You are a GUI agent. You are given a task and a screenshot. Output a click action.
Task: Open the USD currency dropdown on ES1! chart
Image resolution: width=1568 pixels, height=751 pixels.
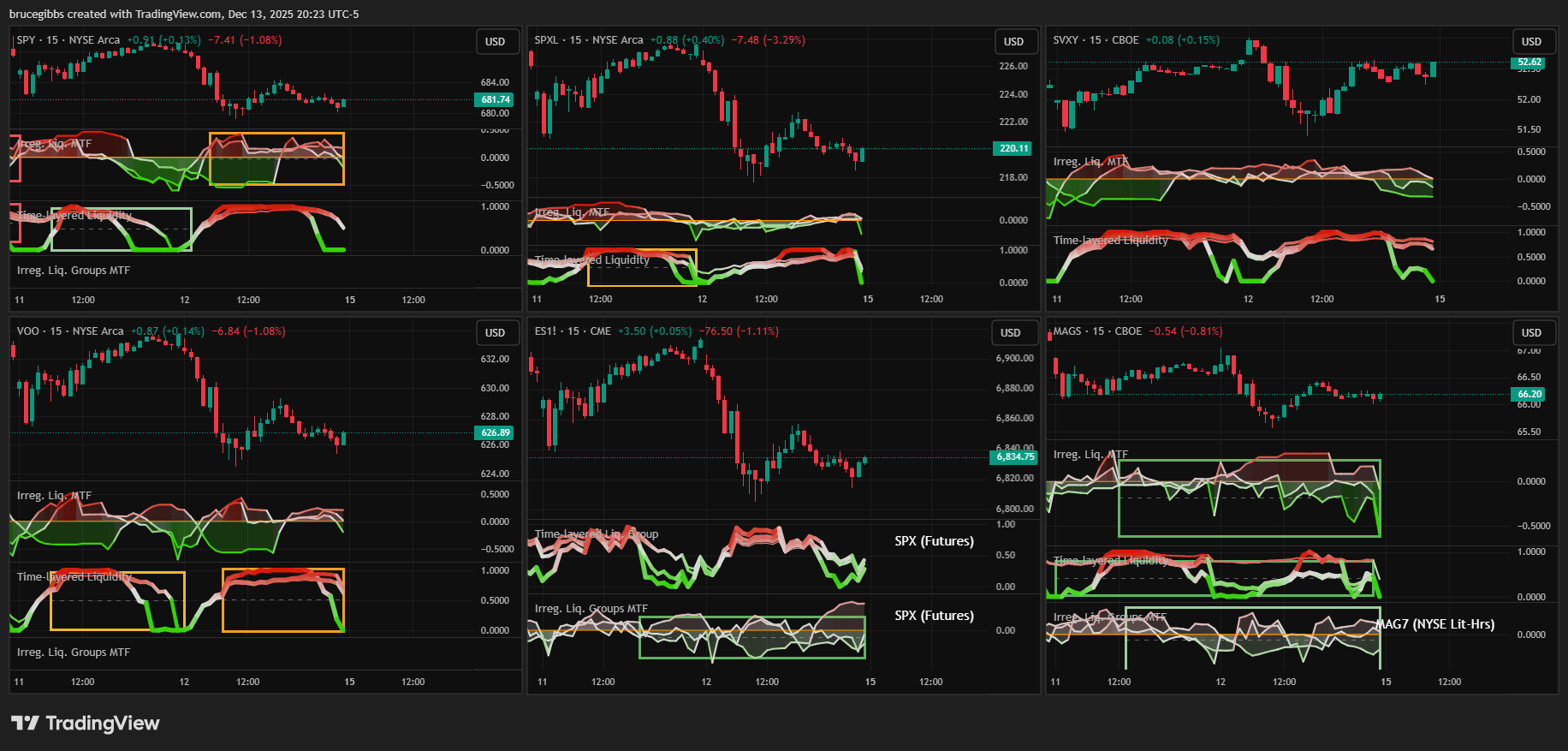click(1012, 333)
